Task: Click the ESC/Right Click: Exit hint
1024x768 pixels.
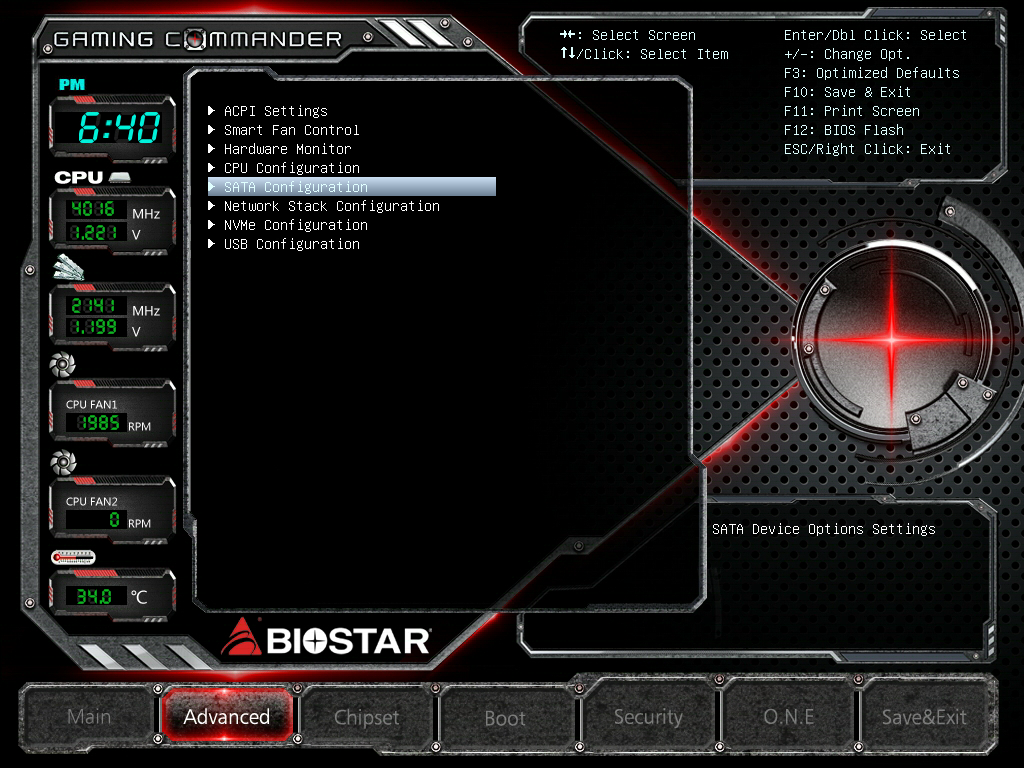Action: [867, 149]
